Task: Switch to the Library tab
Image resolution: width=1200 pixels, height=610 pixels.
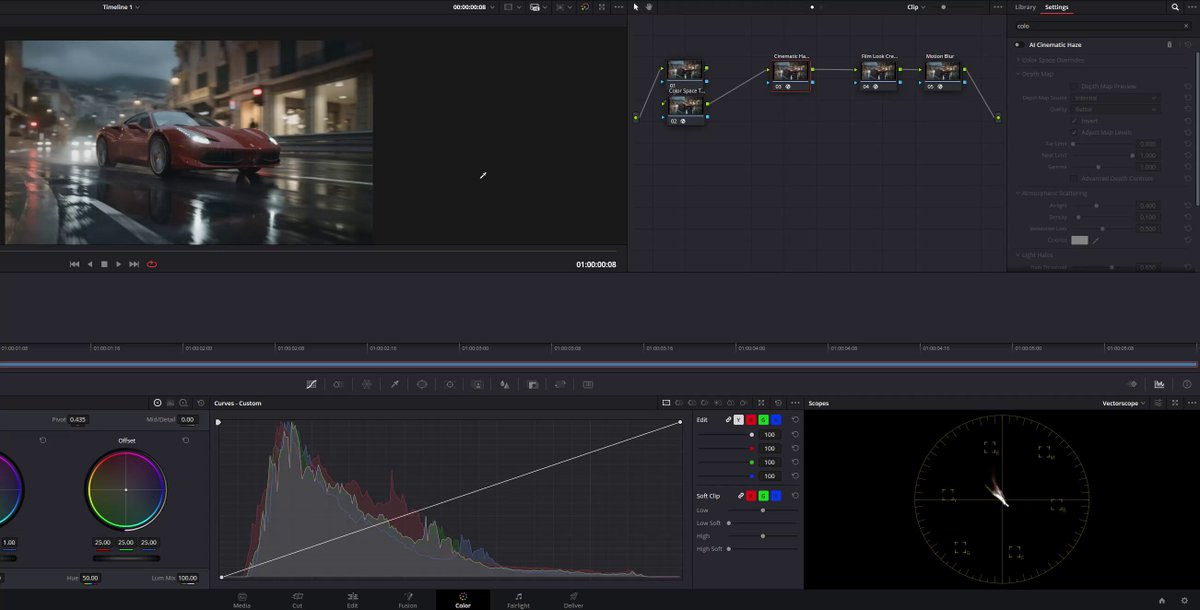Action: [1025, 7]
